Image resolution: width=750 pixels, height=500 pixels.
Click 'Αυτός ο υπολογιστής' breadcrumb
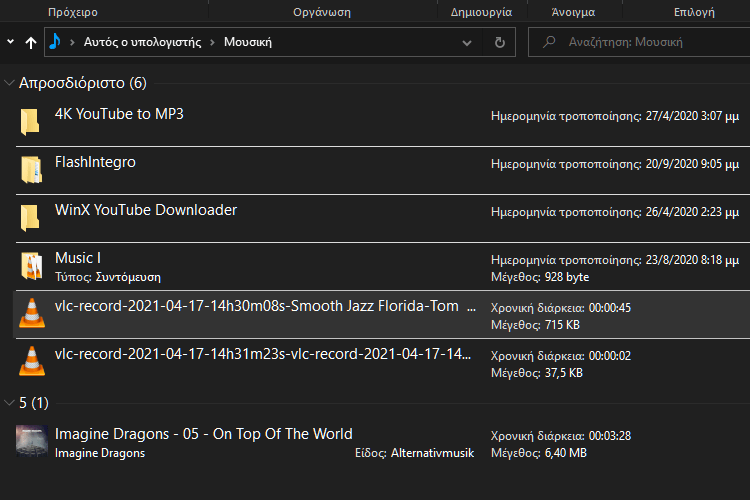point(142,42)
